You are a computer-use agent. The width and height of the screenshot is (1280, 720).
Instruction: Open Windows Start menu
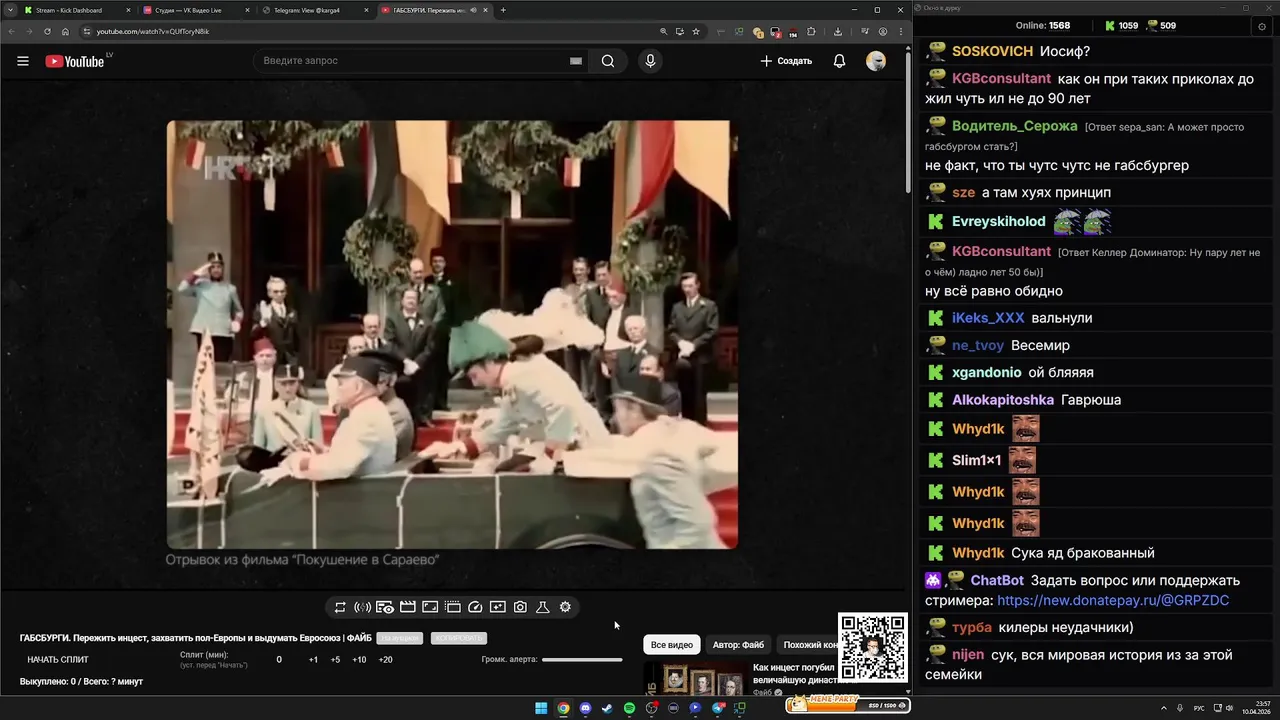point(541,708)
